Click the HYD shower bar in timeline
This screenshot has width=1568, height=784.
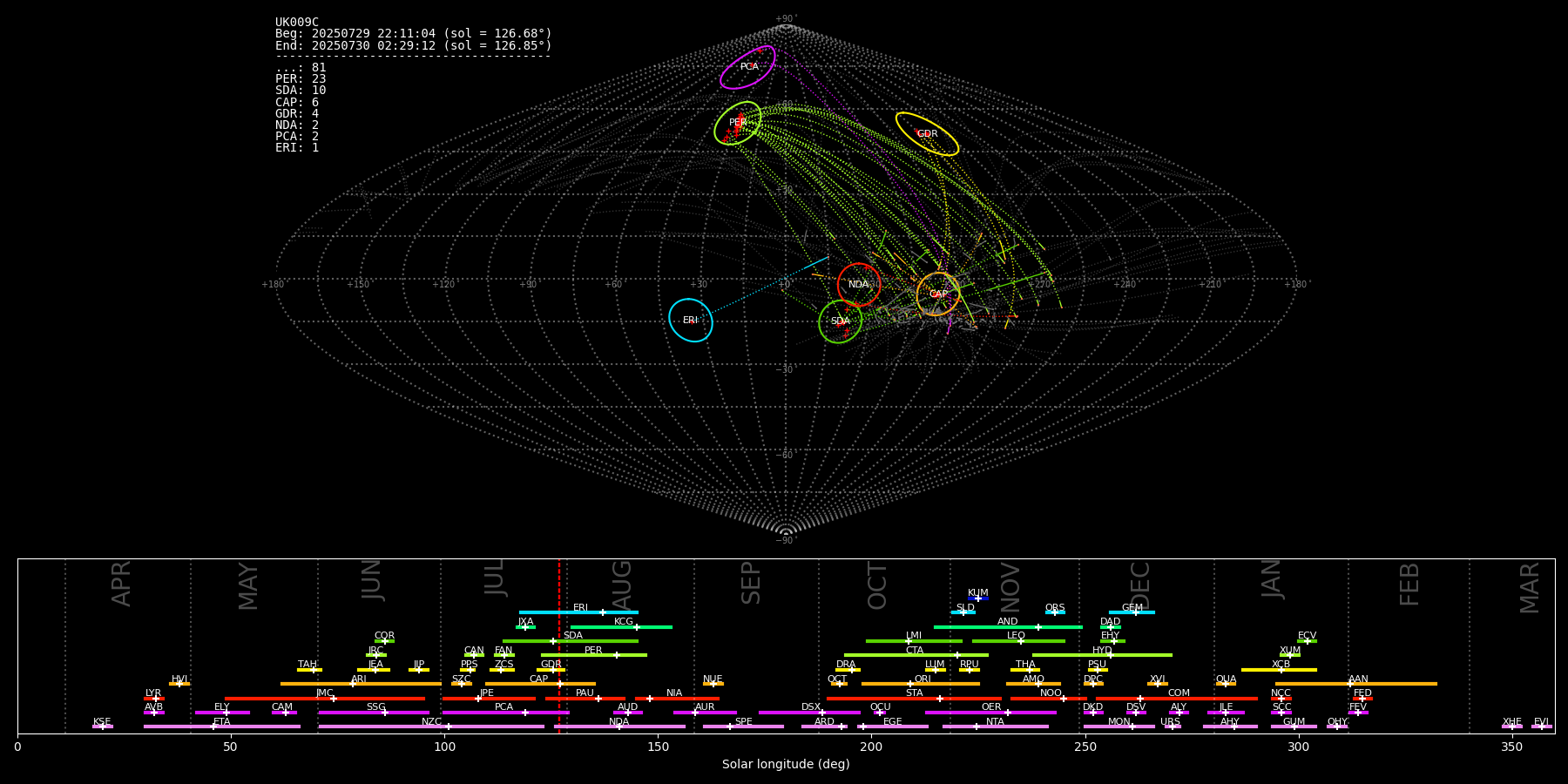click(1102, 655)
